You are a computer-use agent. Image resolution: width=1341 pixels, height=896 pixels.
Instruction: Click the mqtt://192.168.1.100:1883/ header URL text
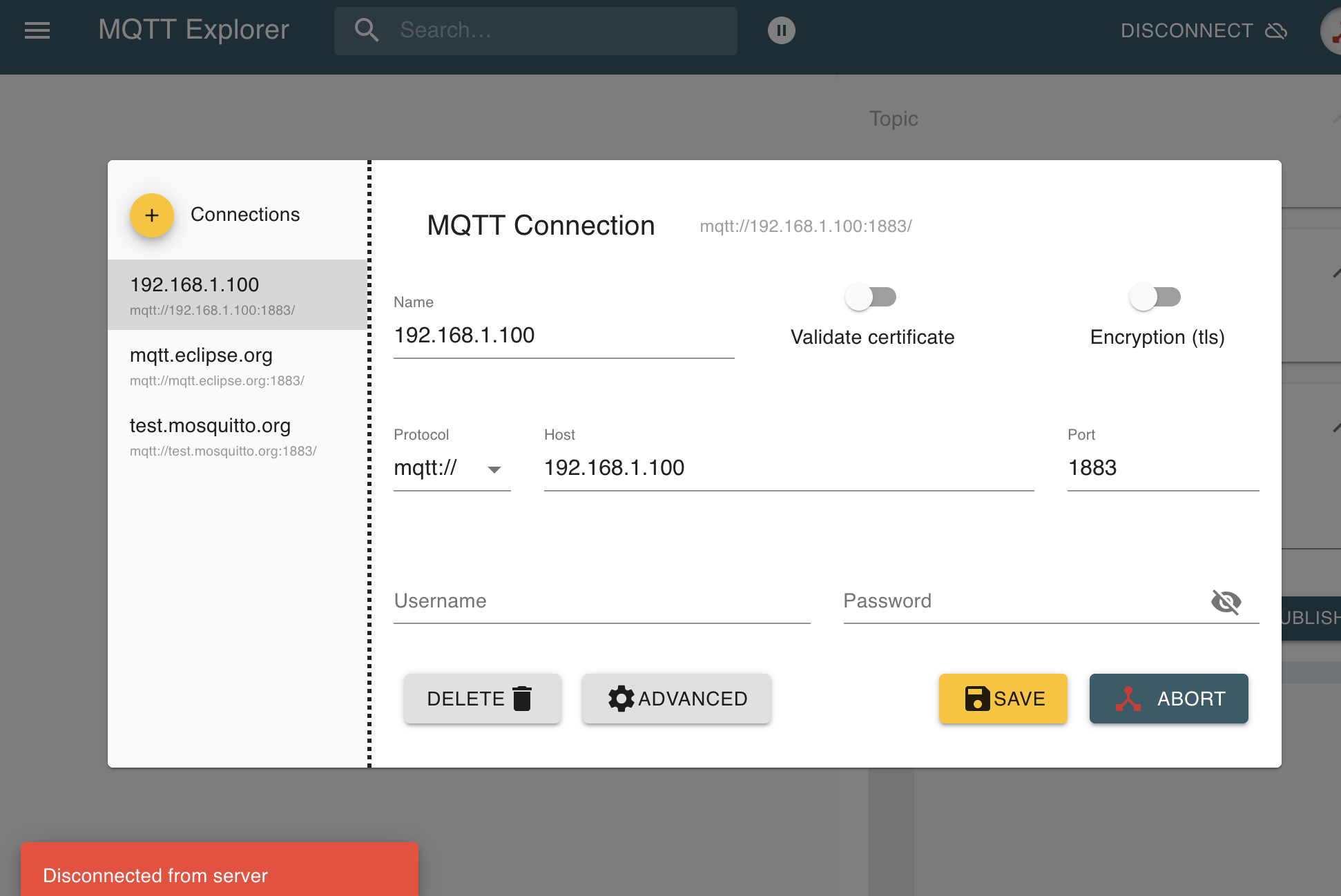806,226
